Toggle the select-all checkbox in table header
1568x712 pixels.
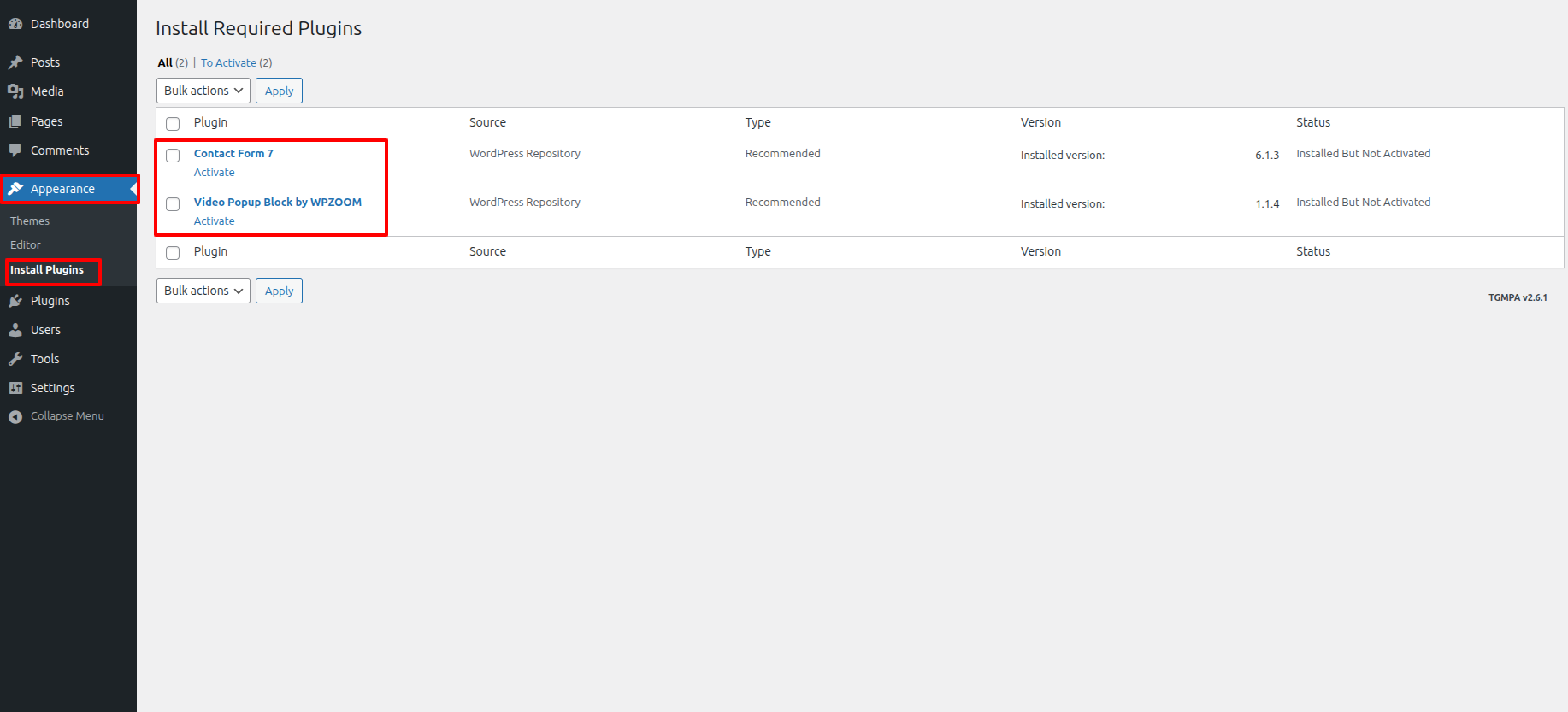click(x=173, y=124)
